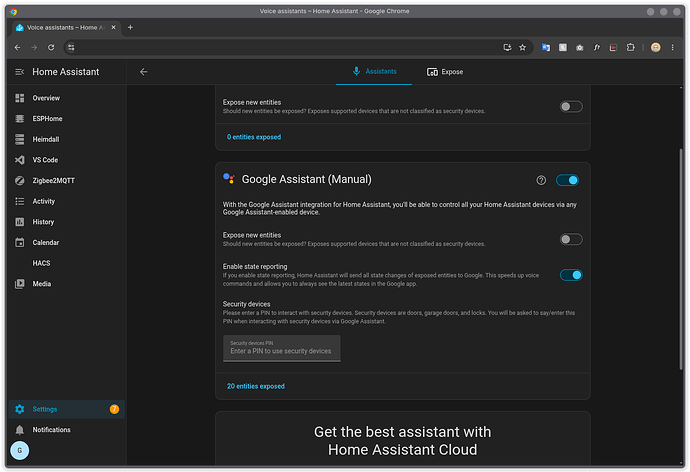Bookmark this page with the star
Viewport: 690px width, 472px height.
click(x=522, y=48)
